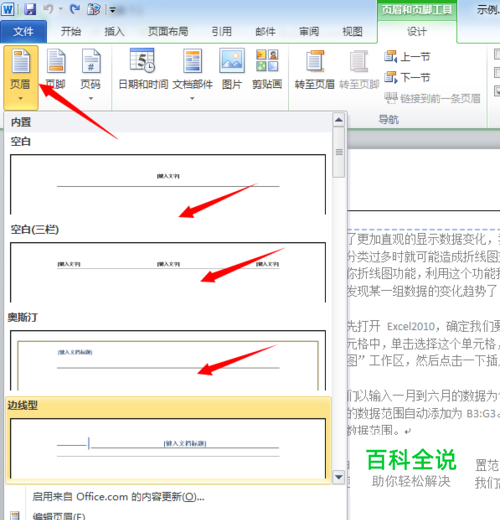This screenshot has width=500, height=520.
Task: Insert 剪贴画 clip art
Action: pyautogui.click(x=267, y=70)
